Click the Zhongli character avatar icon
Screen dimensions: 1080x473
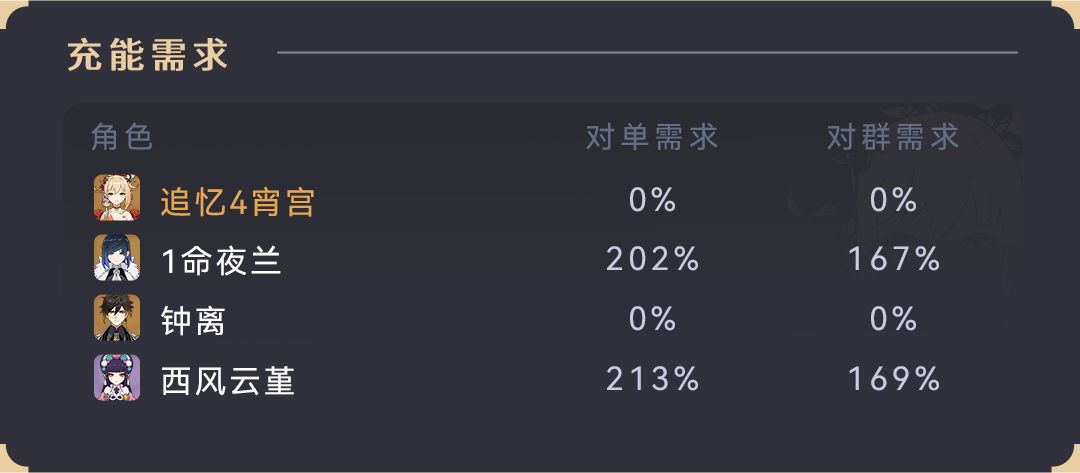tap(117, 320)
